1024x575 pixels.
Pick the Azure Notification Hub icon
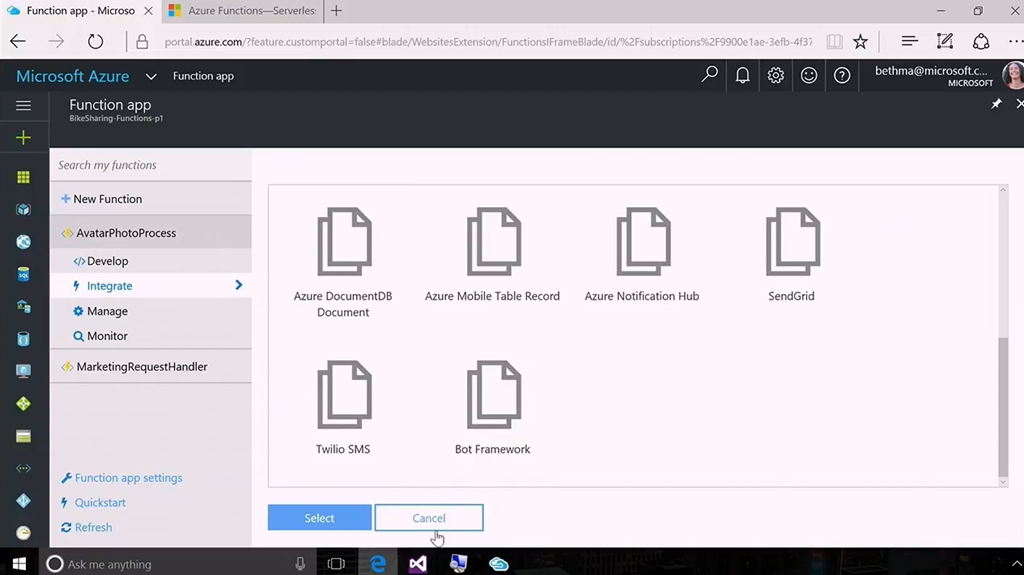(x=642, y=243)
